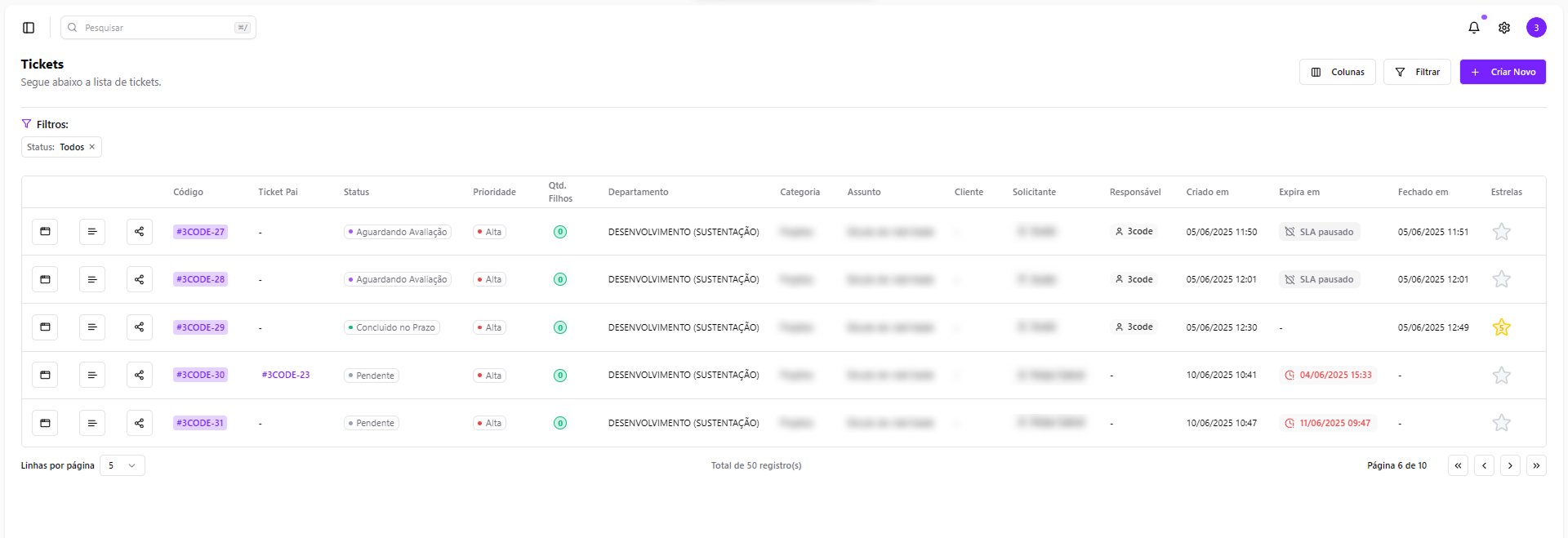The image size is (1568, 538).
Task: Open calendar icon for ticket #3CODE-27
Action: point(45,232)
